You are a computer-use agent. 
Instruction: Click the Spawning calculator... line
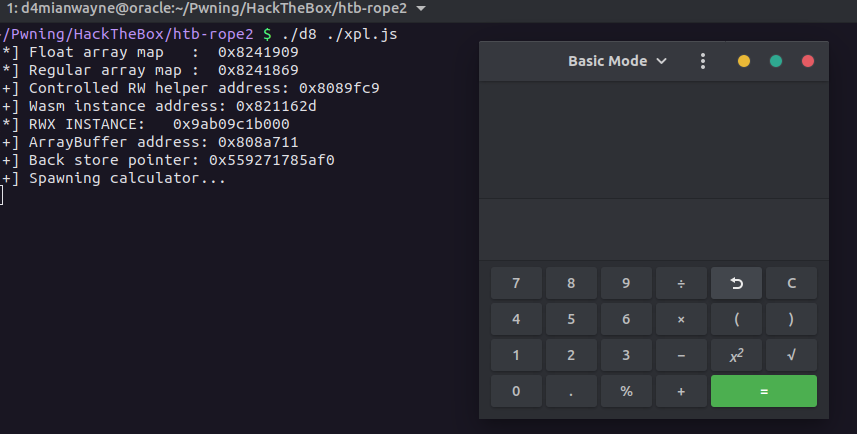127,179
